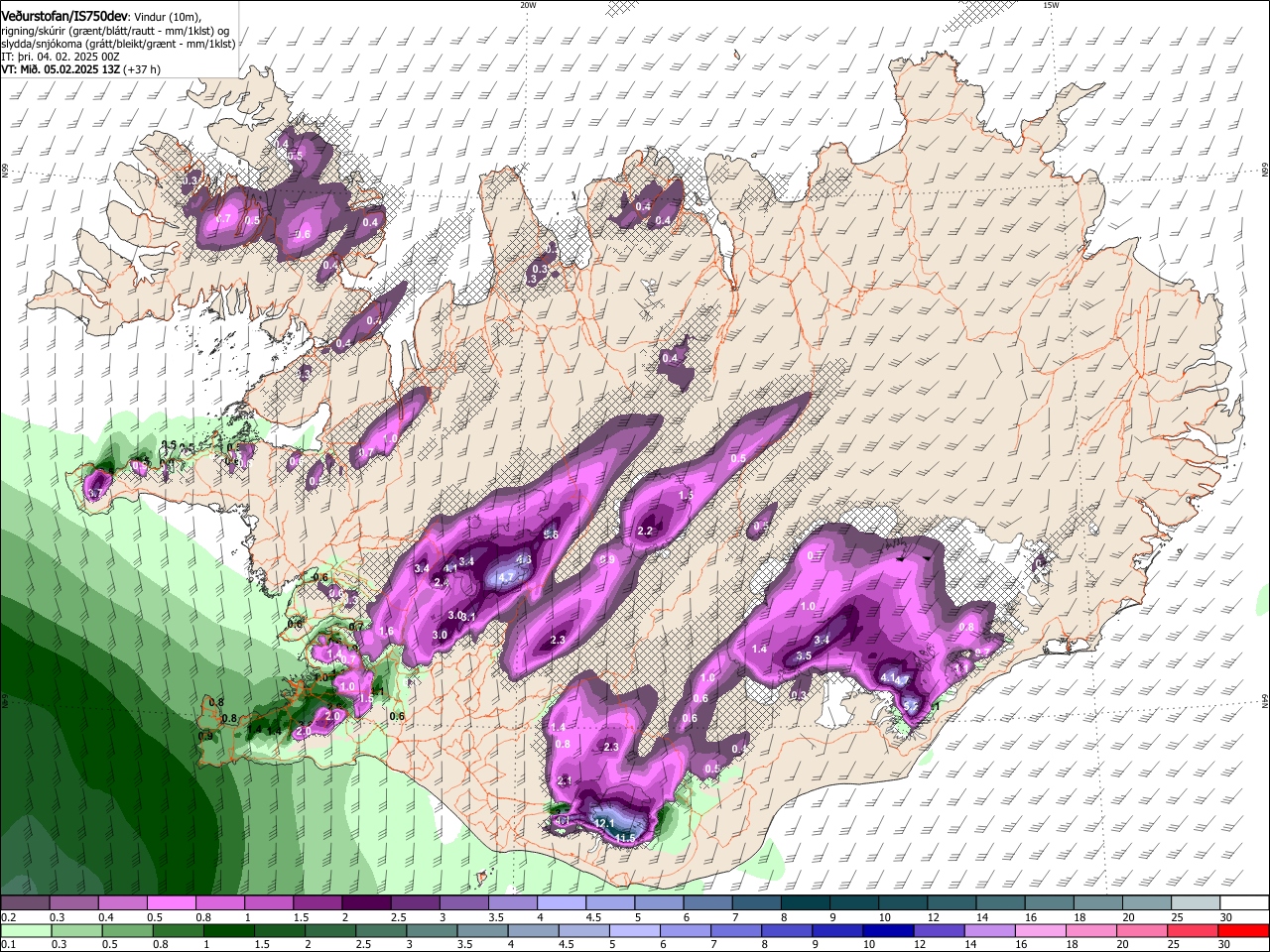Click the IT init time '04. 02. 2025 00Z'
Screen dimensions: 1270x952
pyautogui.click(x=79, y=58)
